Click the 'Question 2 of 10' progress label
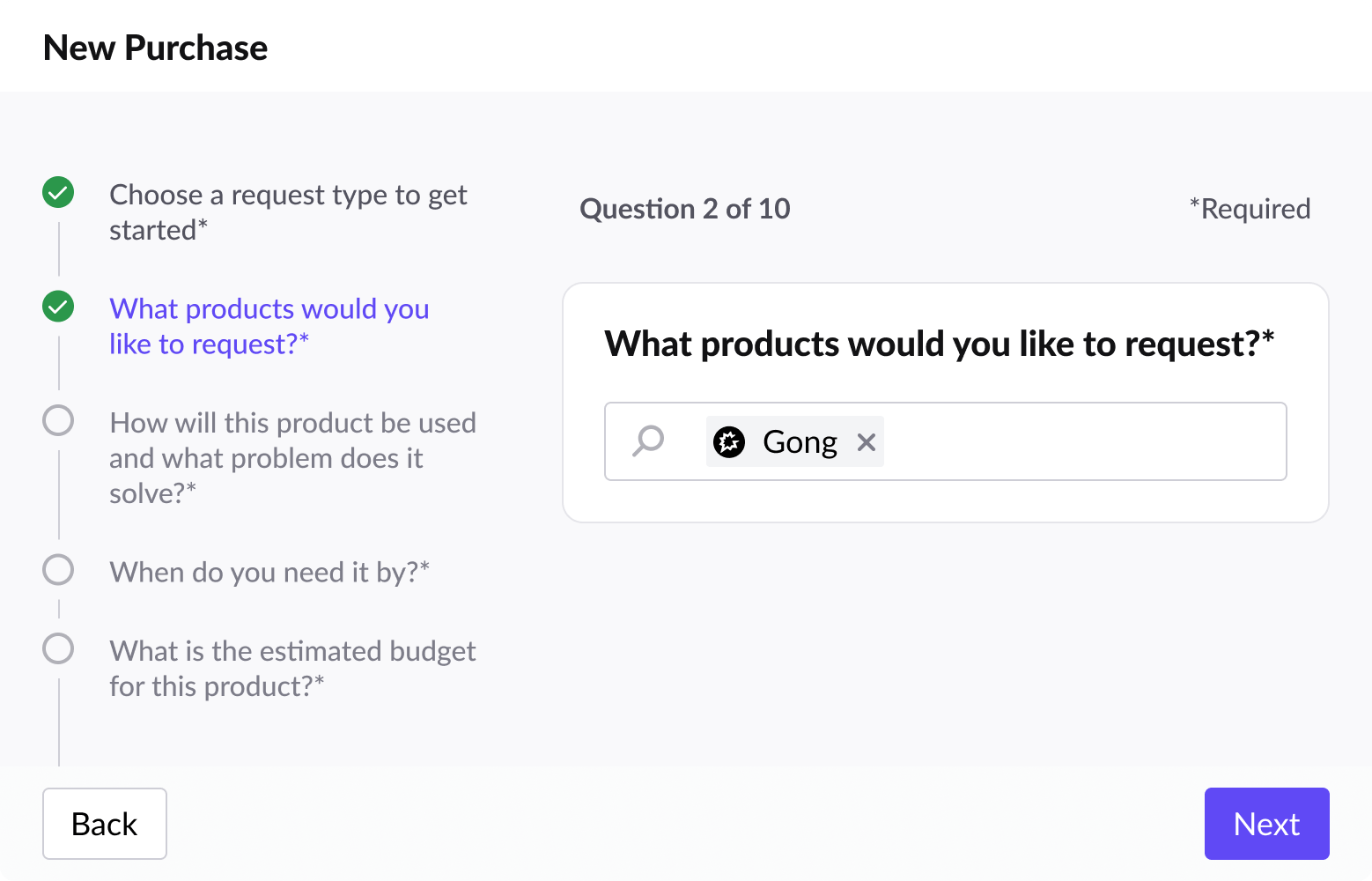Viewport: 1372px width, 881px height. (x=684, y=209)
